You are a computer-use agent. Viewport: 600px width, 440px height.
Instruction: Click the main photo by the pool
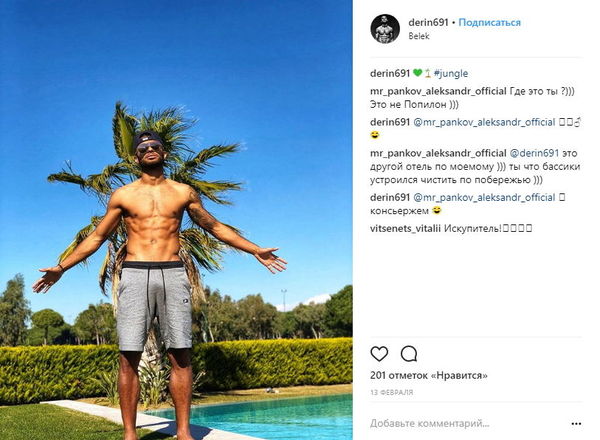click(176, 220)
